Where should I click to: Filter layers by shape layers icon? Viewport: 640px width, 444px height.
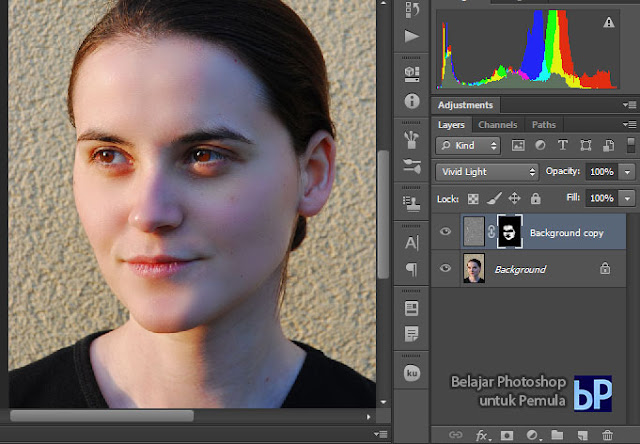586,145
